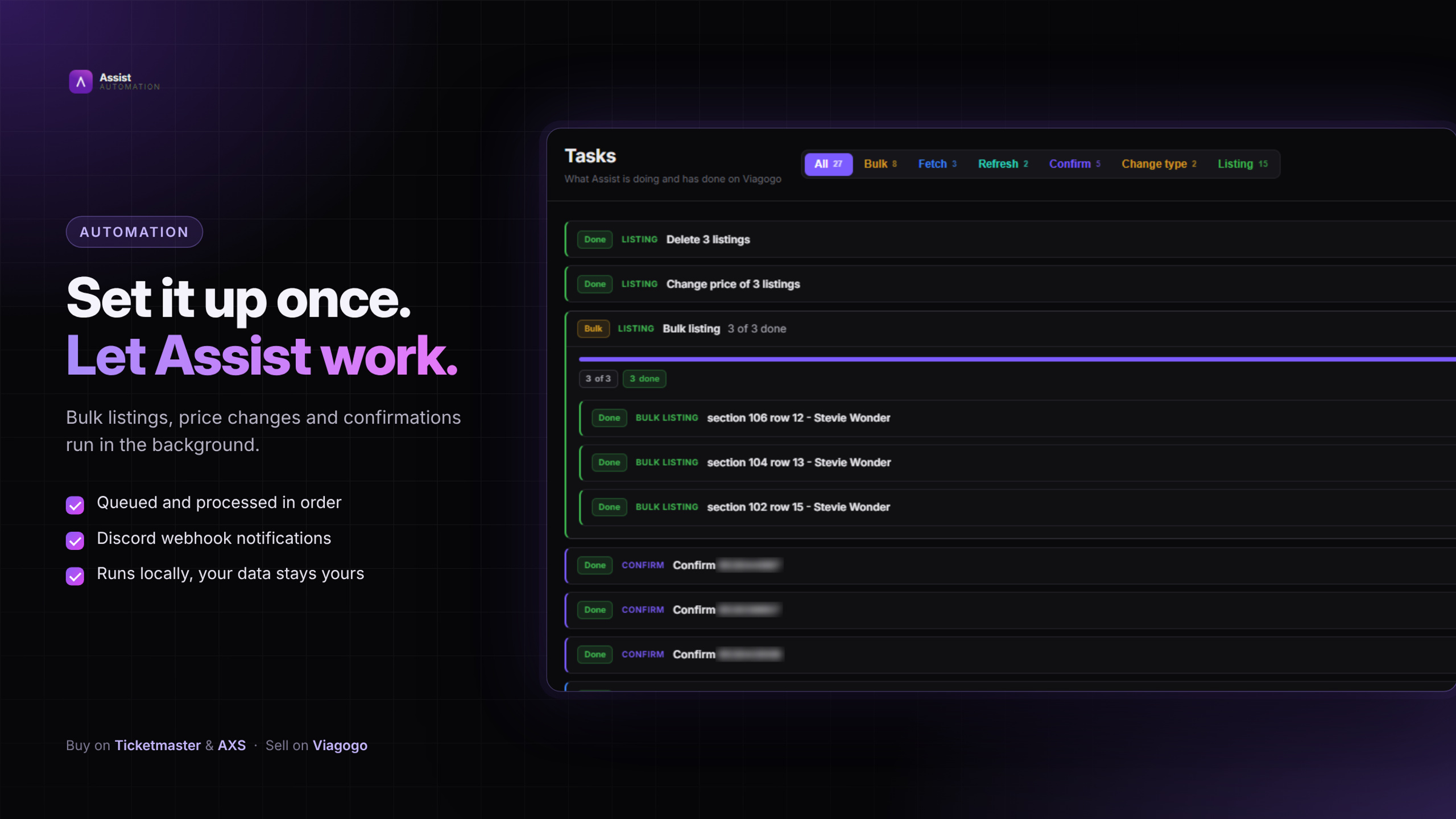
Task: Click the 3 done badge
Action: (644, 379)
